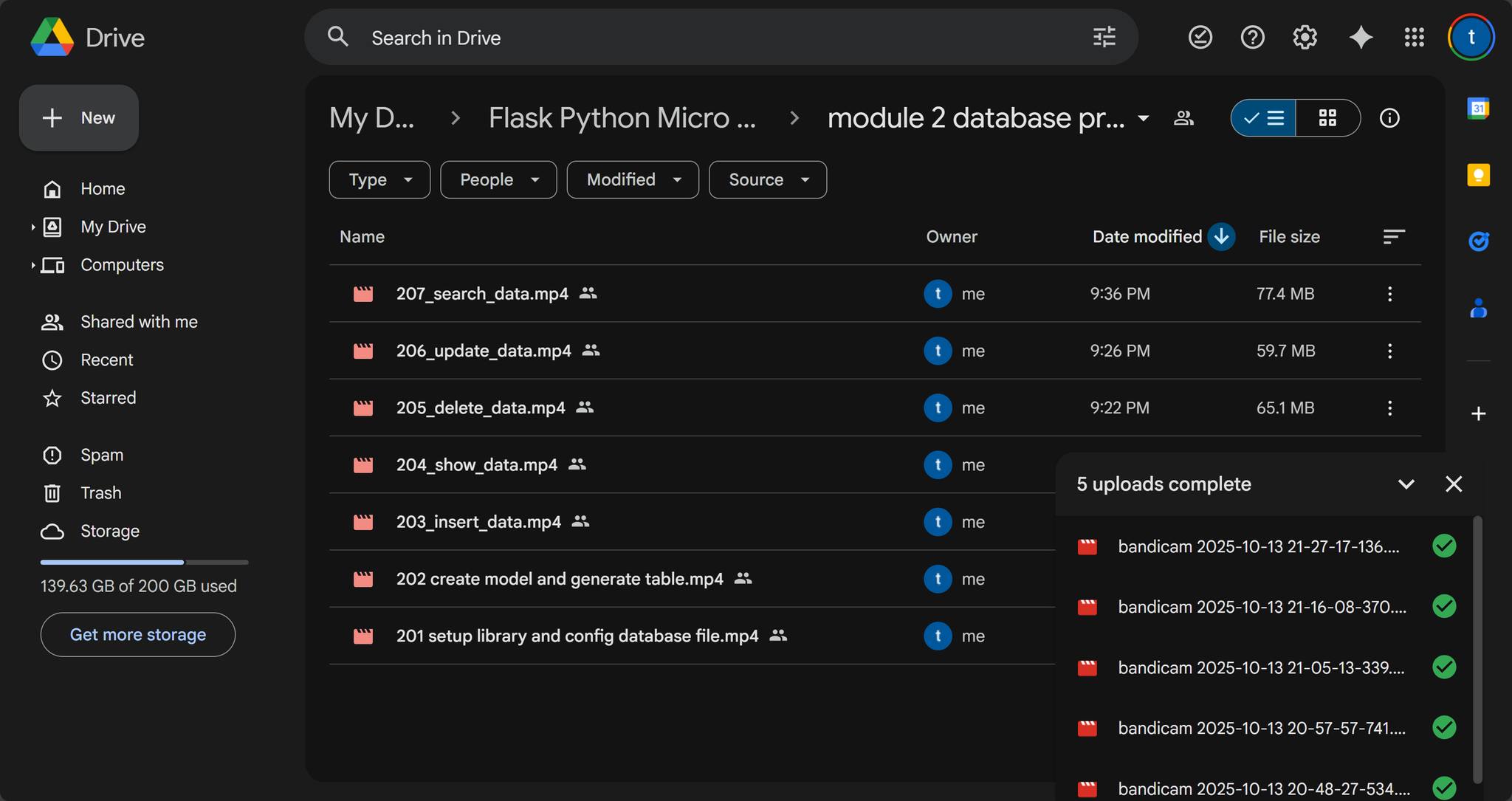Open module 2 database folder dropdown
The width and height of the screenshot is (1512, 801).
coord(1143,118)
